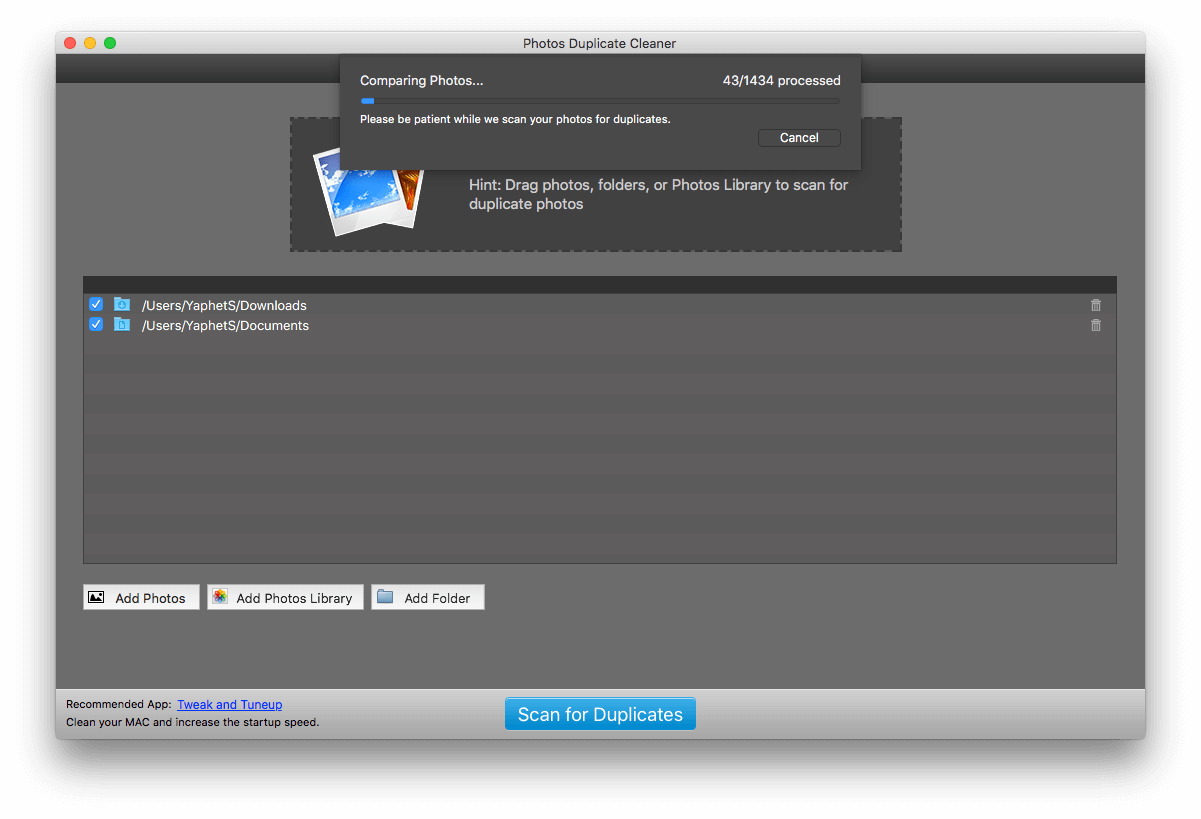Uncheck the /Users/YaphetS/Downloads checkbox
This screenshot has width=1201, height=819.
click(95, 304)
